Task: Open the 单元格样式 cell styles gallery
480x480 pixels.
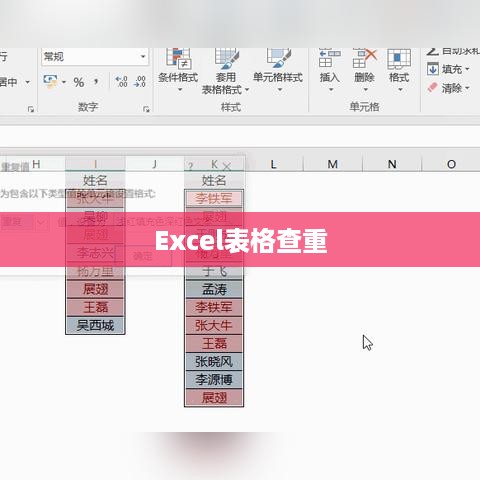Action: click(x=278, y=70)
